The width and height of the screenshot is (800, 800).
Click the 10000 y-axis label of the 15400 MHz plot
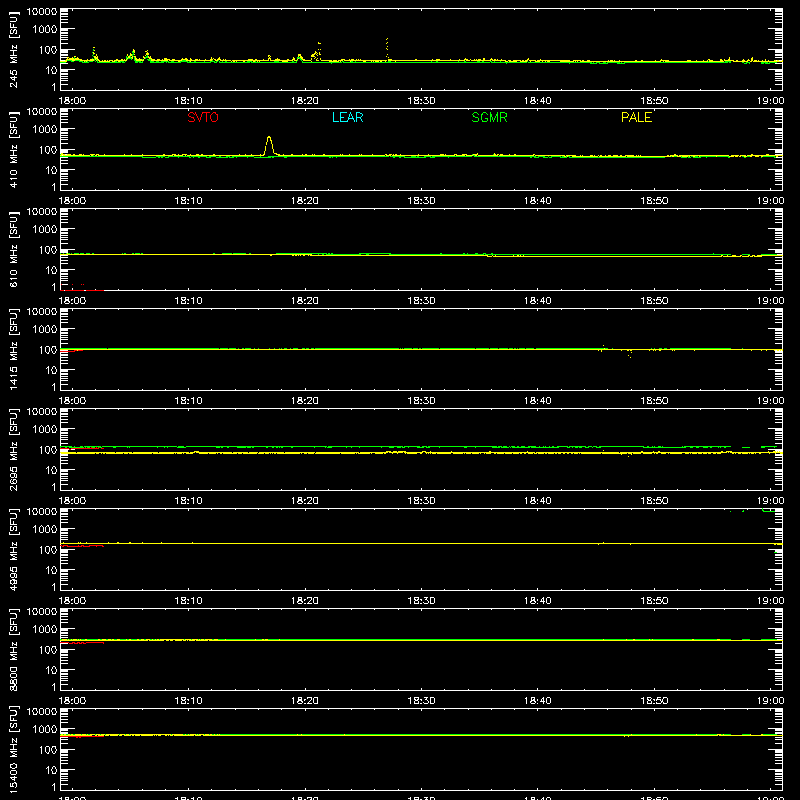42,712
